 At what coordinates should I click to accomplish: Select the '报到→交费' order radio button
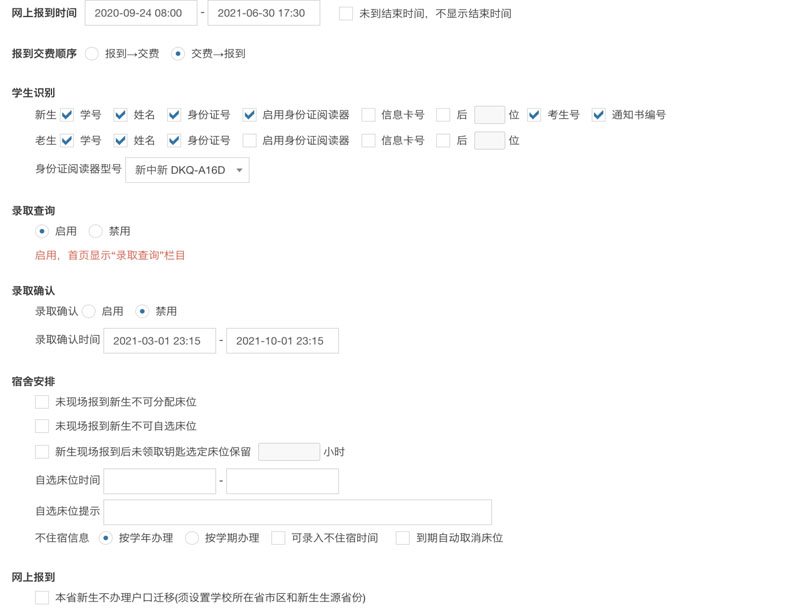92,54
